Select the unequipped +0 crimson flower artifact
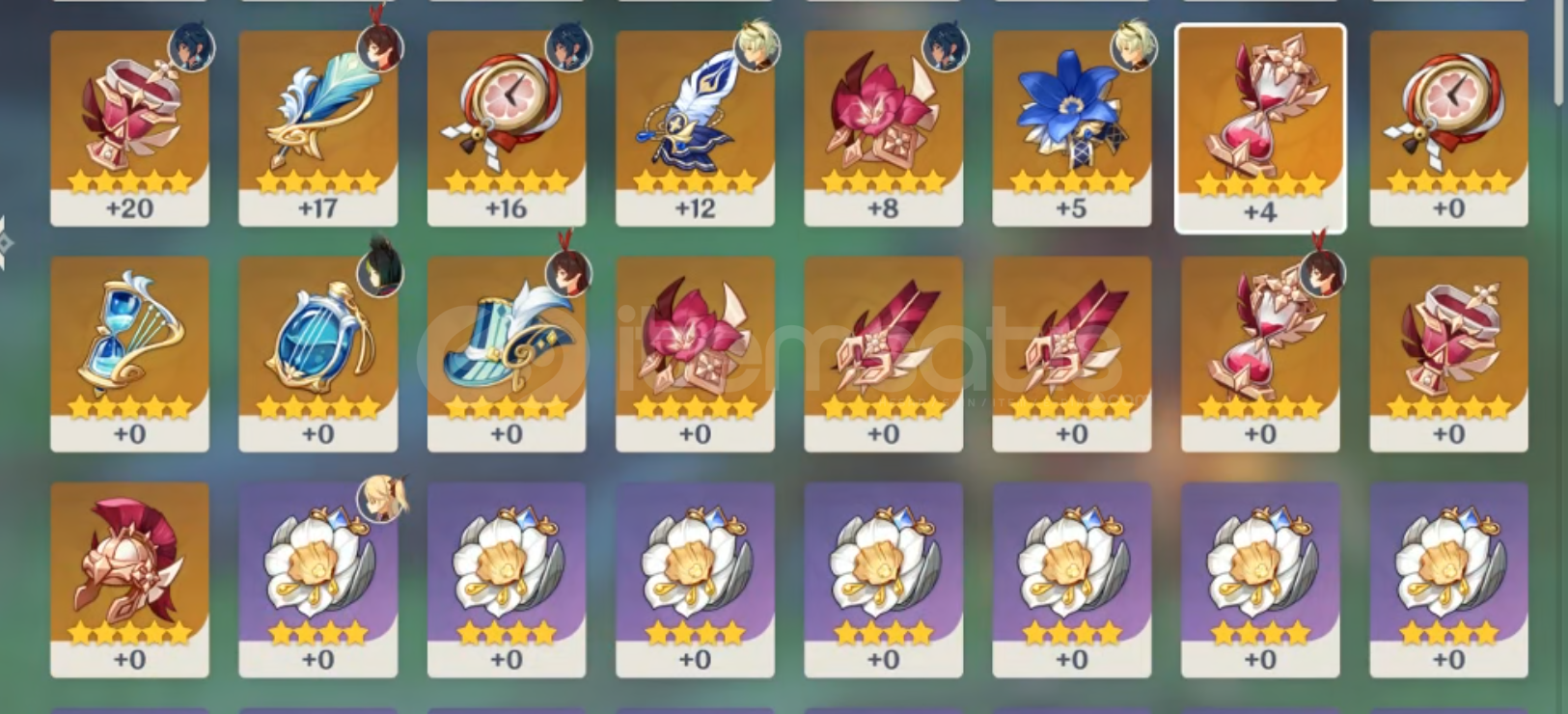Image resolution: width=1568 pixels, height=714 pixels. 695,354
